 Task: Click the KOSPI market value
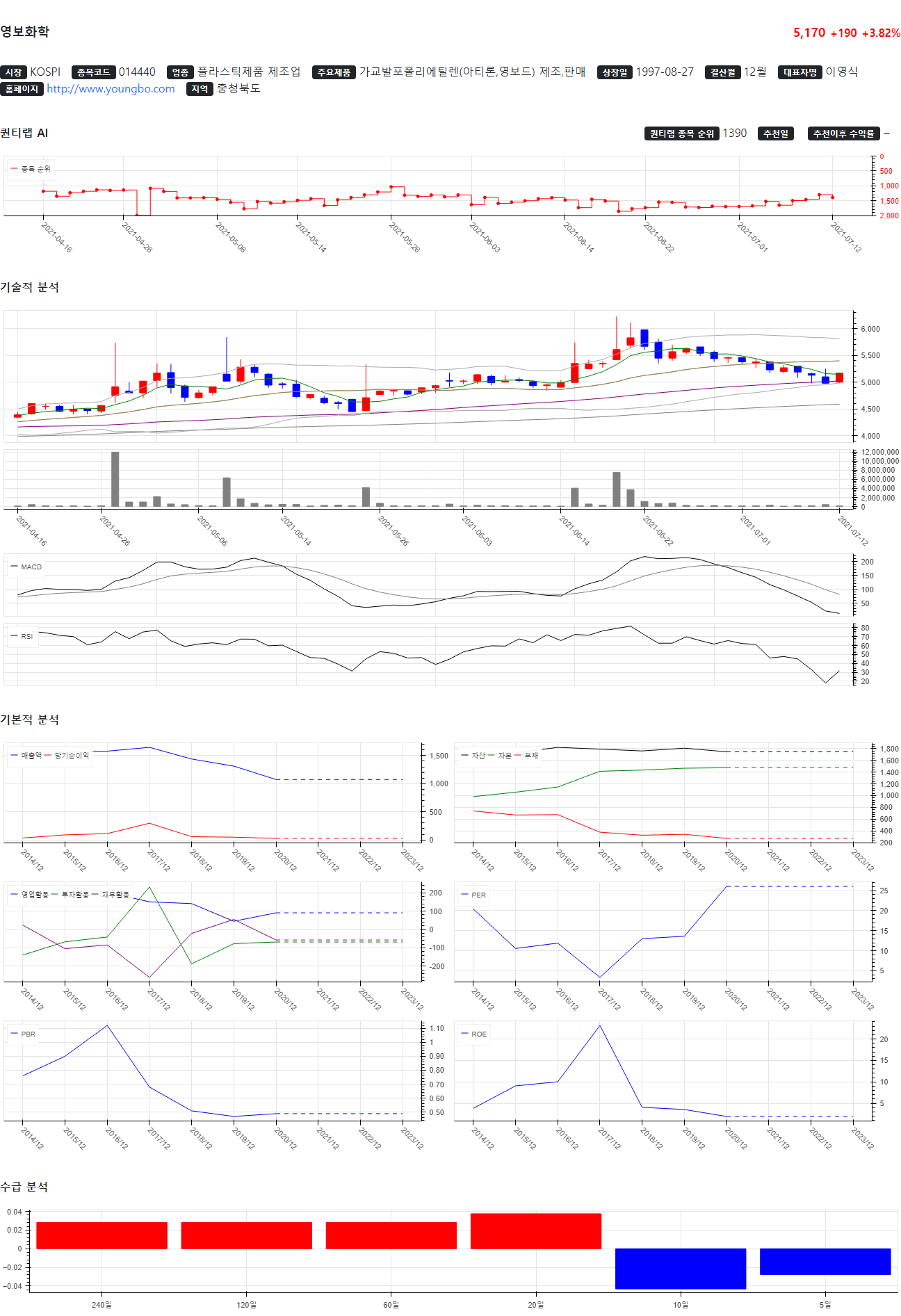coord(45,72)
